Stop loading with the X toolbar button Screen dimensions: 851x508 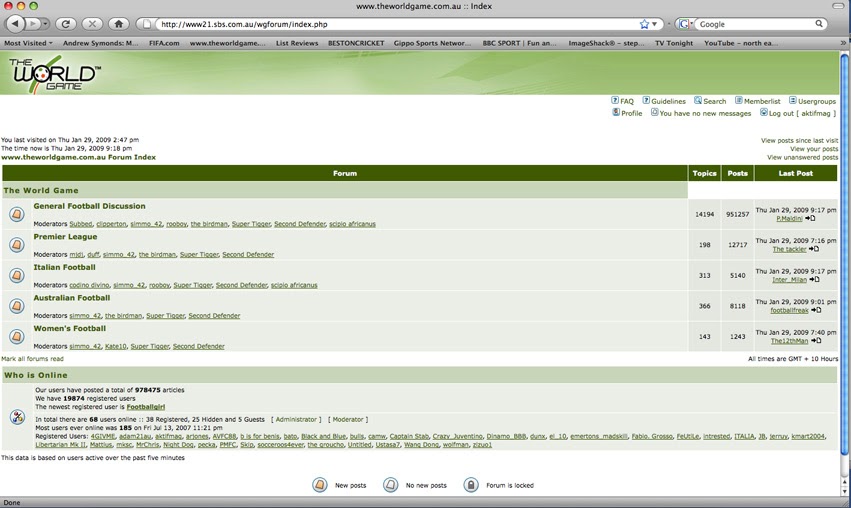92,24
